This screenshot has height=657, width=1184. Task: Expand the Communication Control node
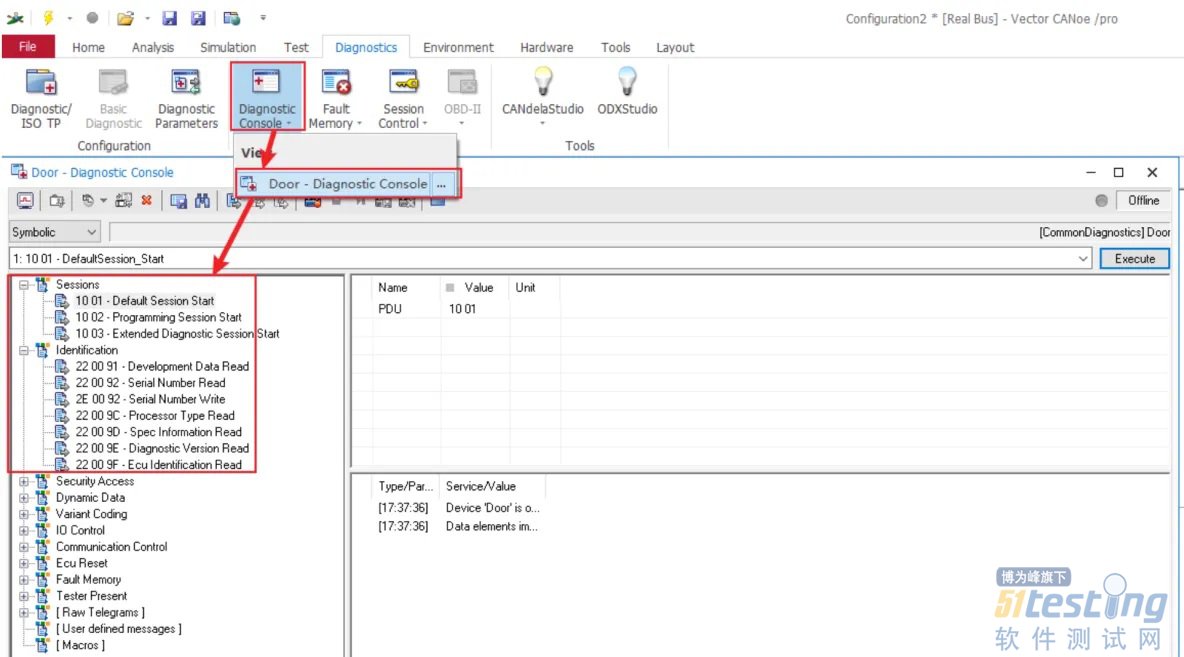pyautogui.click(x=24, y=547)
